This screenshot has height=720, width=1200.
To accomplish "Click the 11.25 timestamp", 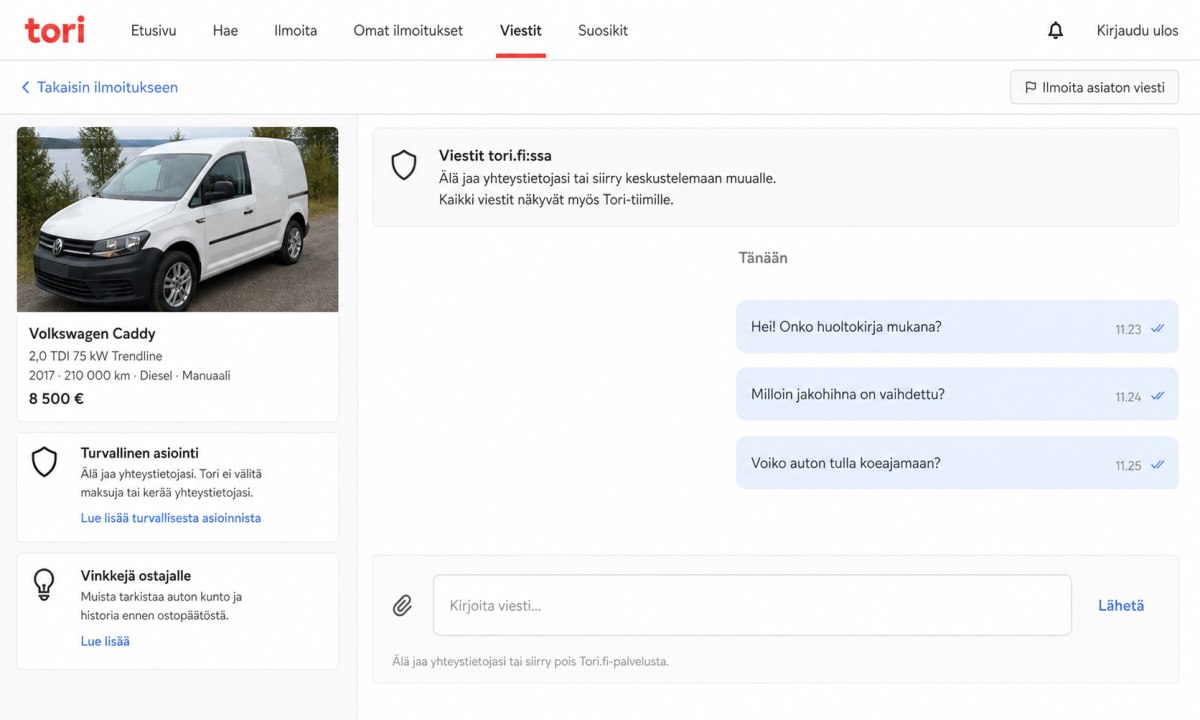I will pos(1128,466).
